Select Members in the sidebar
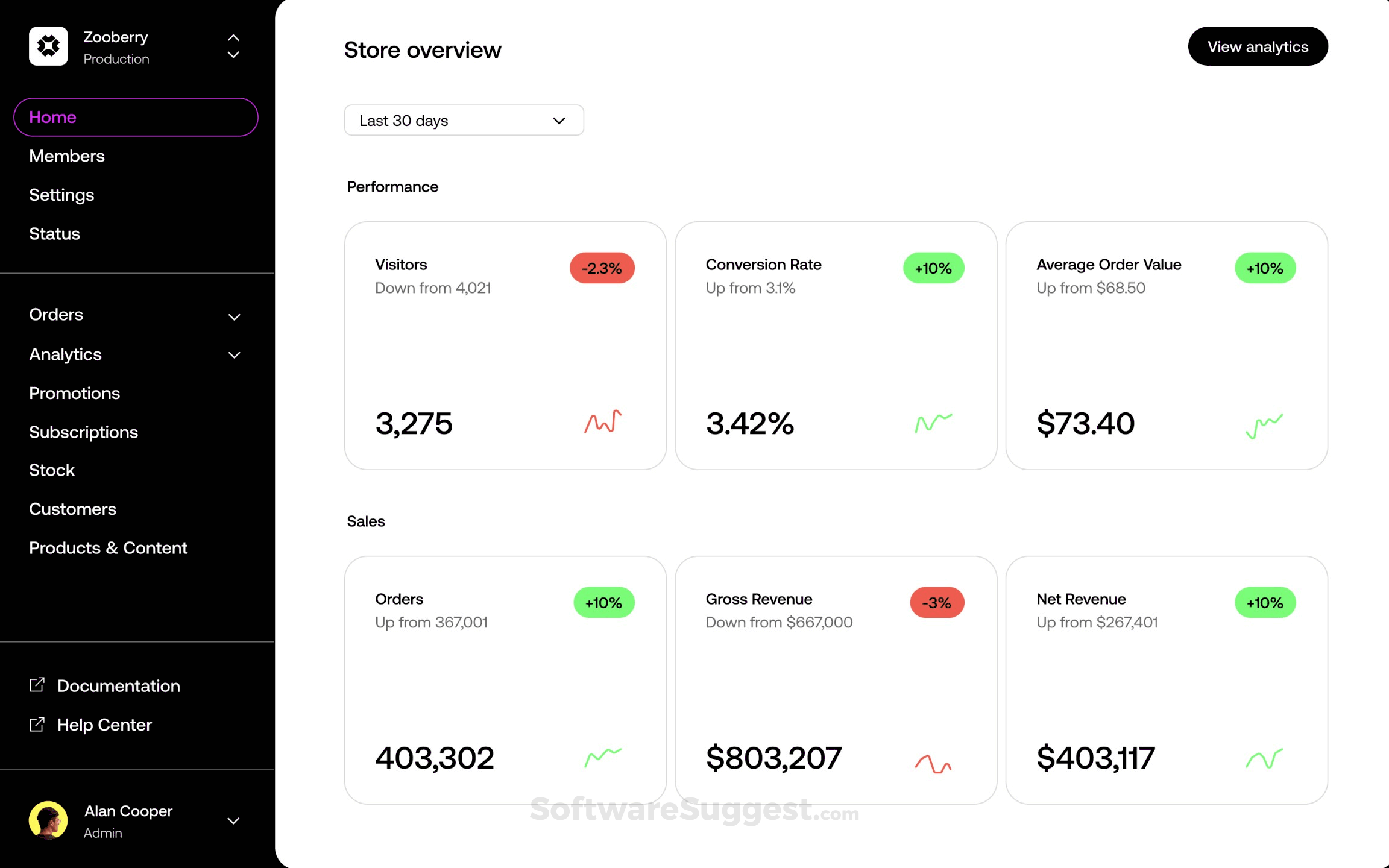Viewport: 1389px width, 868px height. 67,156
